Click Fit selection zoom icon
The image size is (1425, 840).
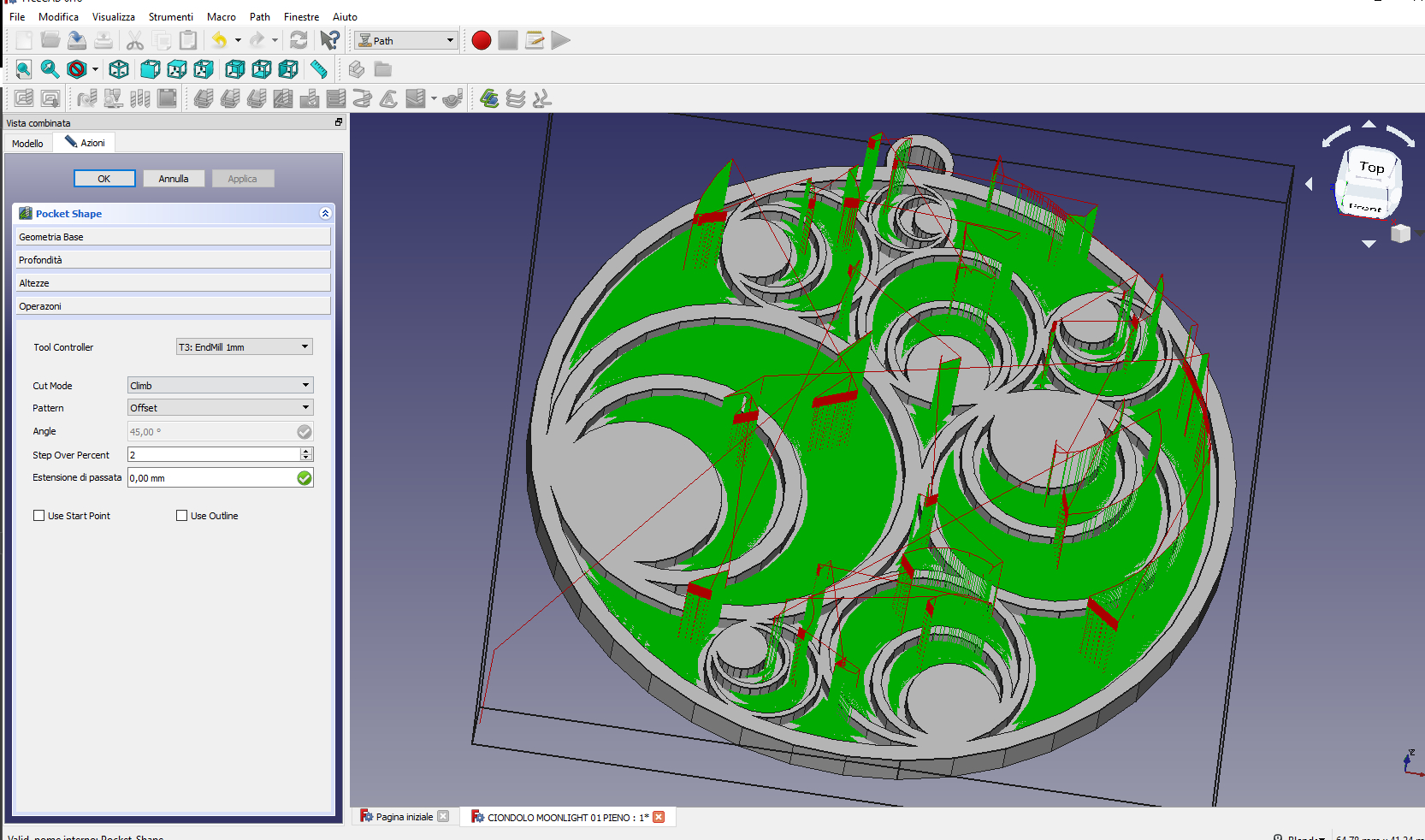pyautogui.click(x=50, y=69)
